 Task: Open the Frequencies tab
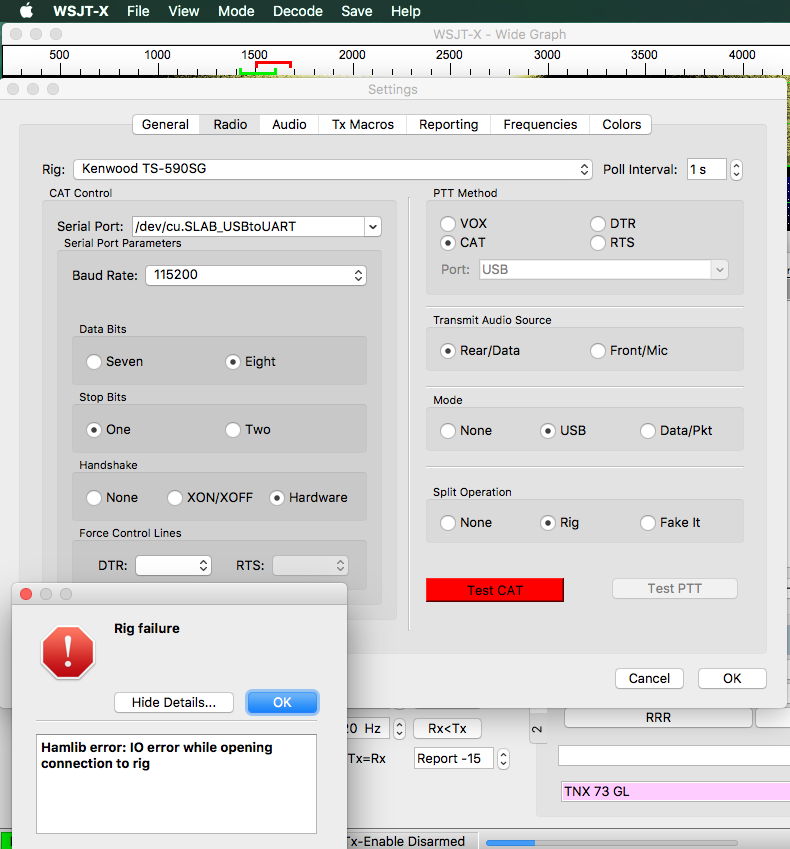tap(540, 125)
